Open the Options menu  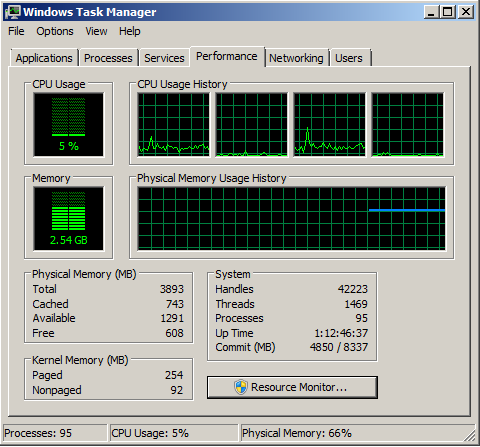pos(55,31)
